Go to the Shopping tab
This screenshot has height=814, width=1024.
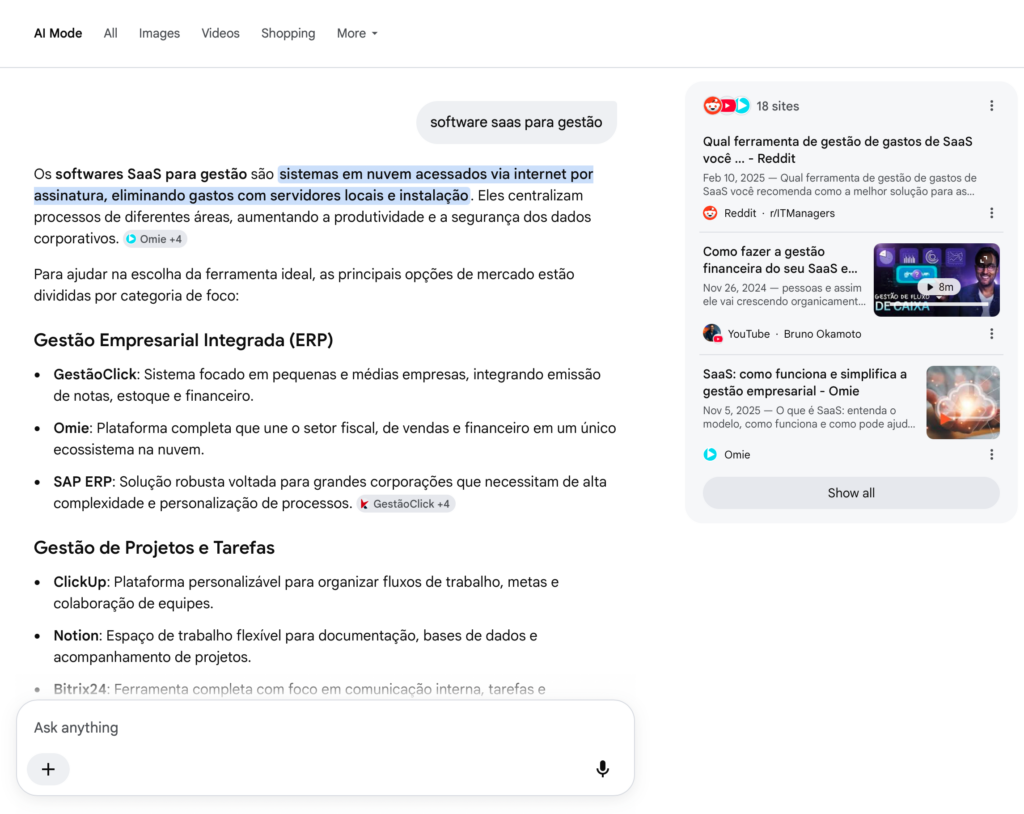288,33
